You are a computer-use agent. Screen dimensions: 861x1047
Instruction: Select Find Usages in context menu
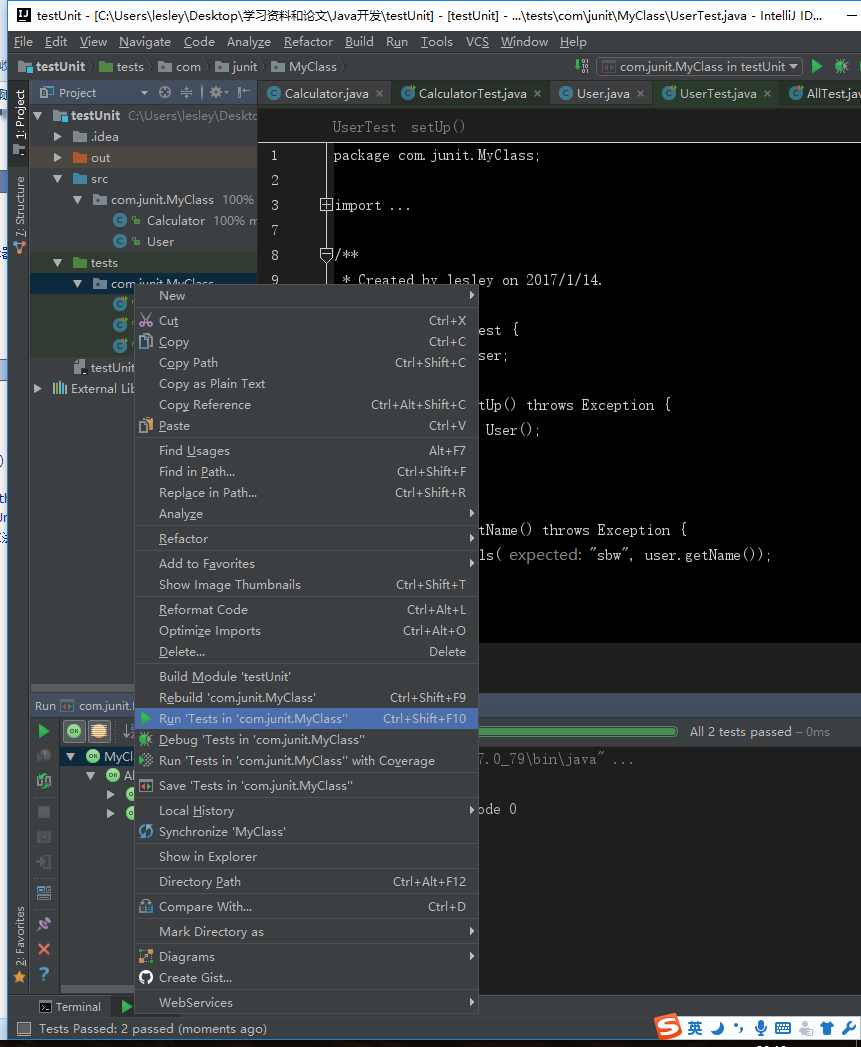(307, 451)
